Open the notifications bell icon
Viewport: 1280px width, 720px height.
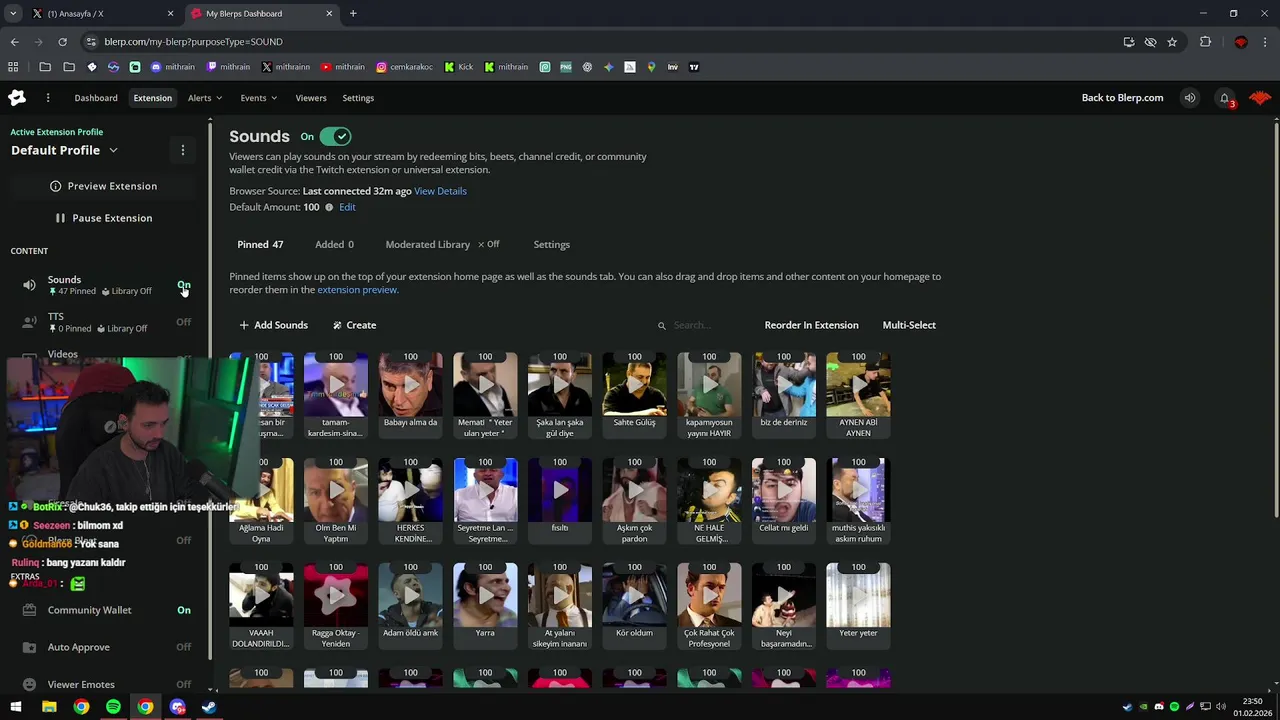(1224, 98)
